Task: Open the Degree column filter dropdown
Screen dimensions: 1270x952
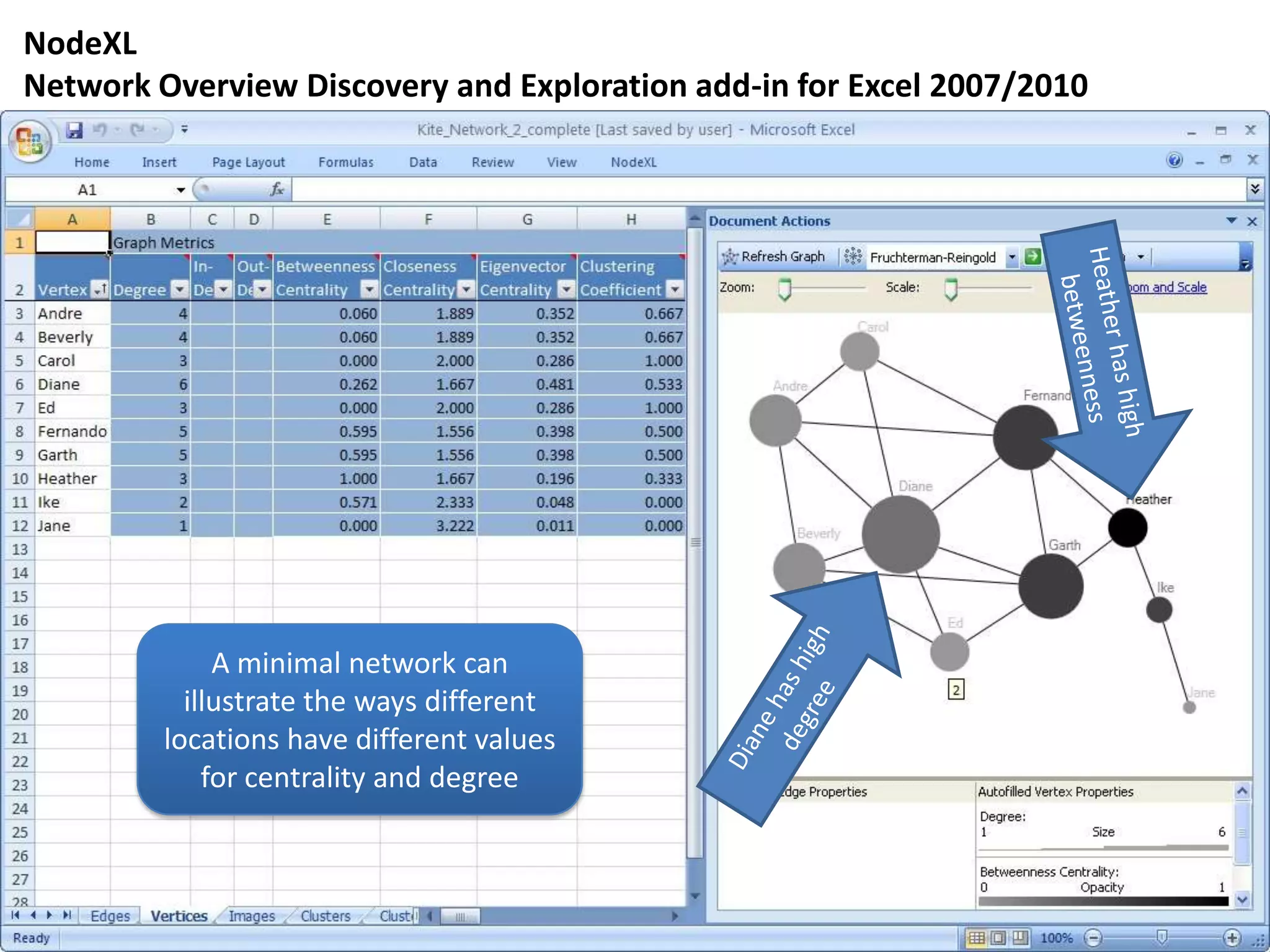Action: point(179,289)
